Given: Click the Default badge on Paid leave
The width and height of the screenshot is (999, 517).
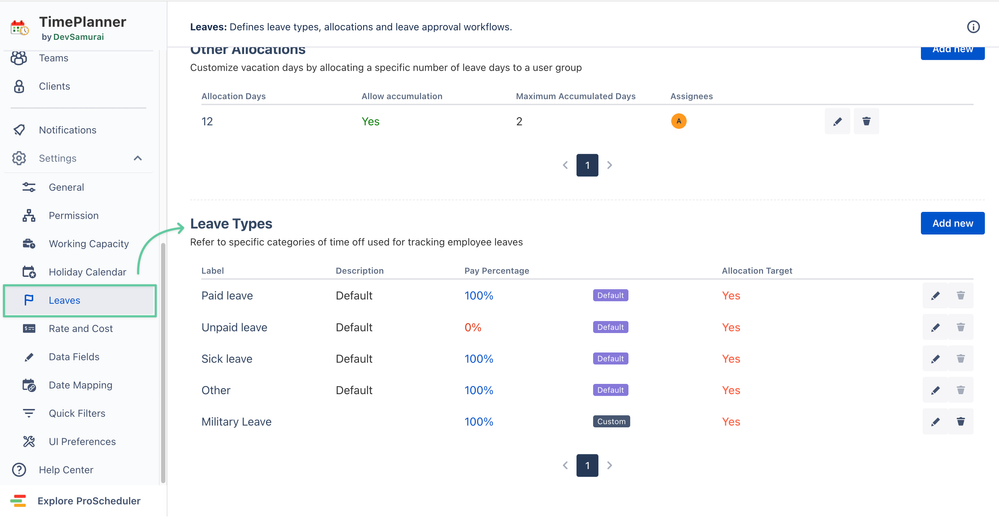Looking at the screenshot, I should 610,296.
